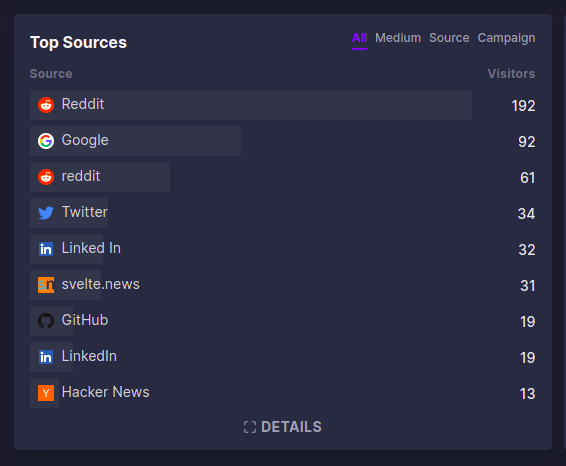The height and width of the screenshot is (466, 566).
Task: Open the Campaign tab
Action: pyautogui.click(x=506, y=38)
